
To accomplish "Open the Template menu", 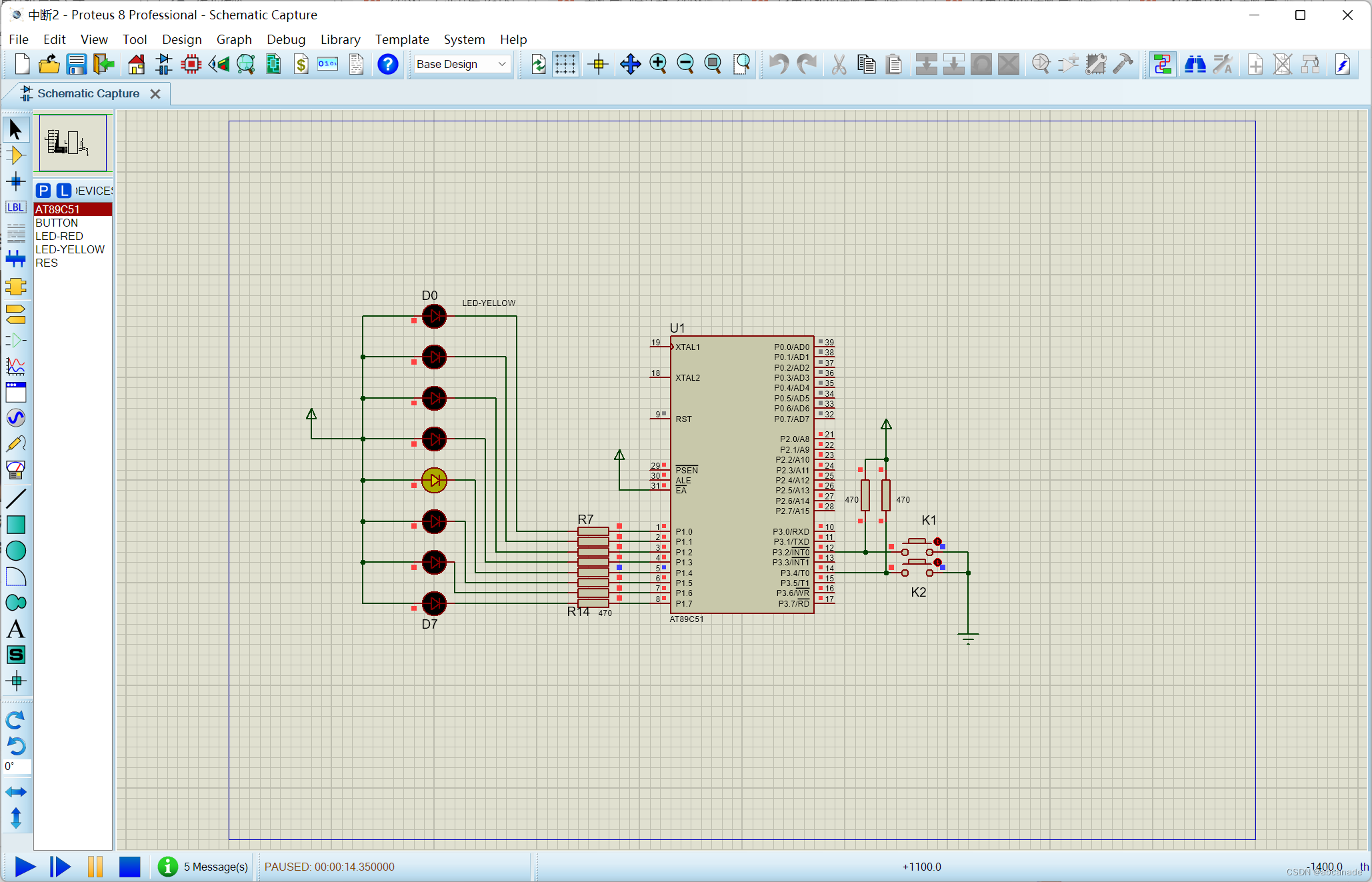I will (x=402, y=39).
